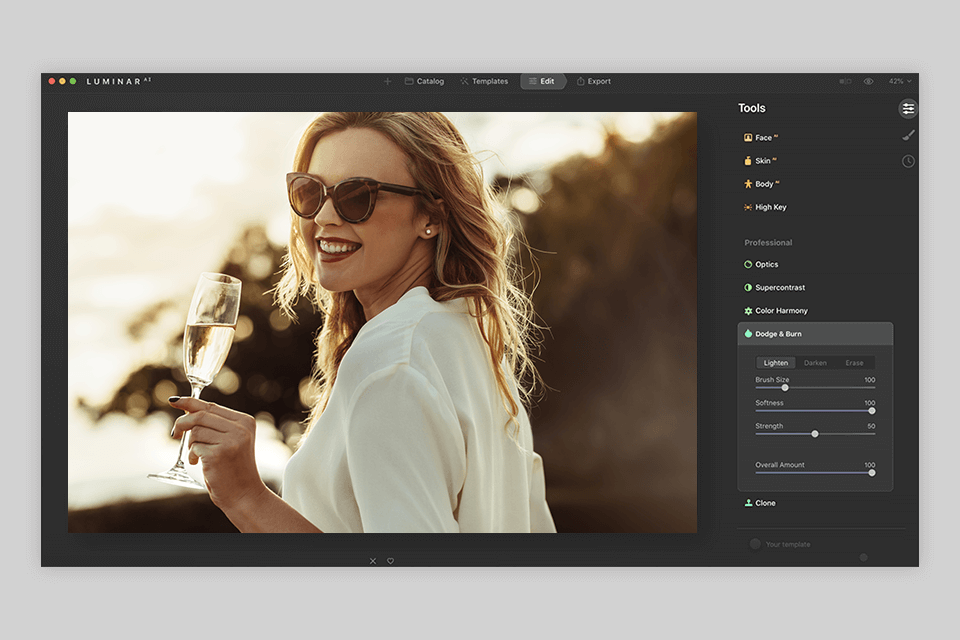Mark the photo as favorite

(x=390, y=560)
